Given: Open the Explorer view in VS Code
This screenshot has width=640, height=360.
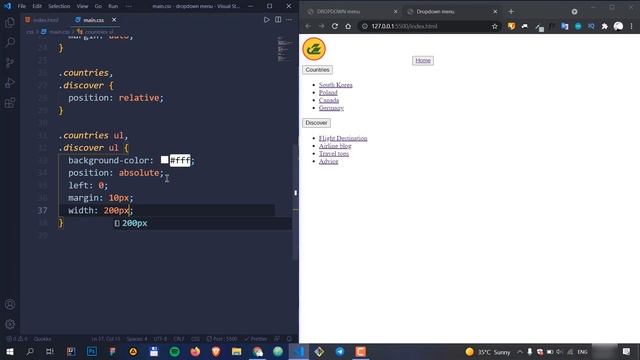Looking at the screenshot, I should (x=10, y=22).
